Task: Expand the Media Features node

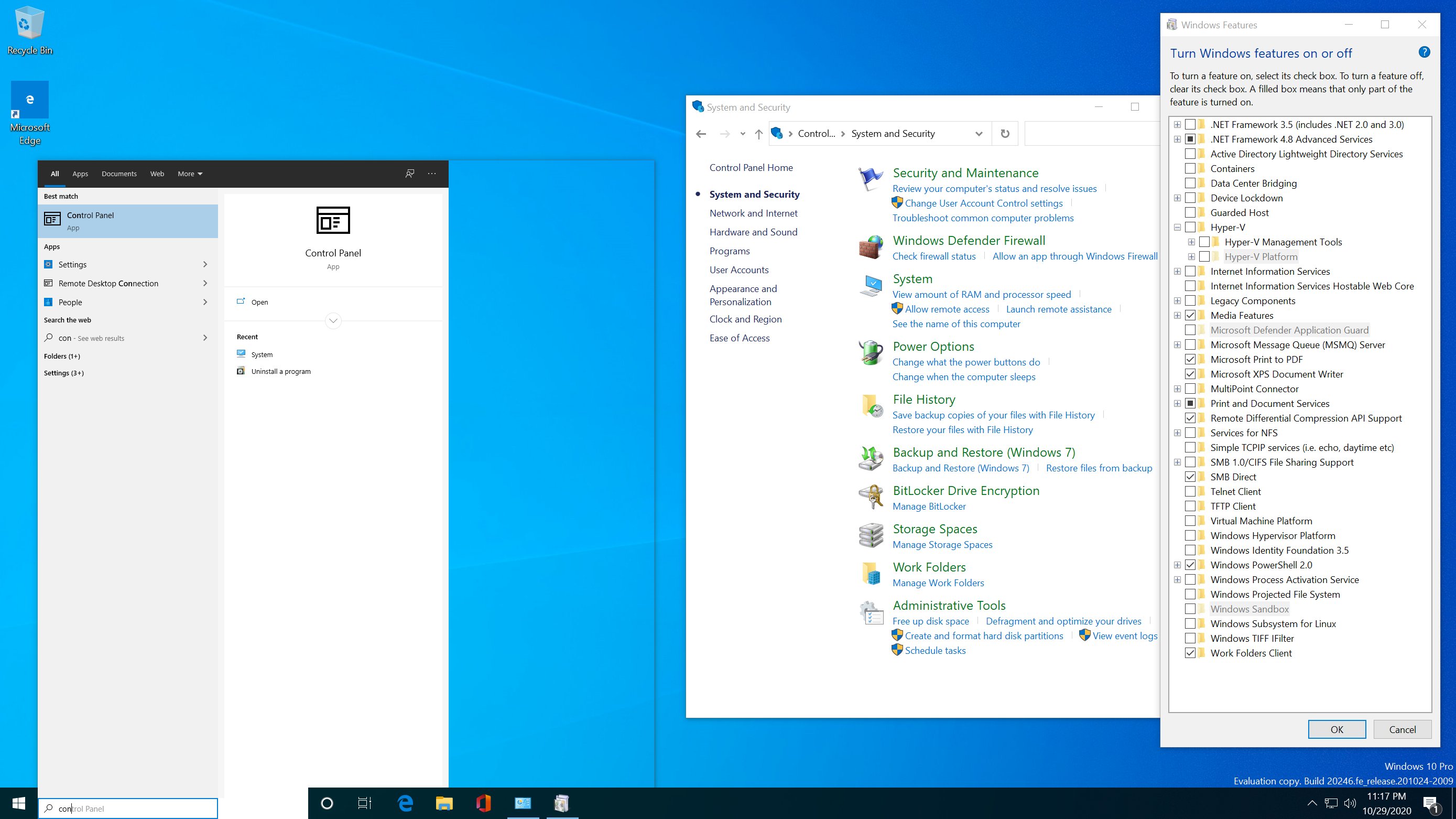Action: pos(1177,316)
